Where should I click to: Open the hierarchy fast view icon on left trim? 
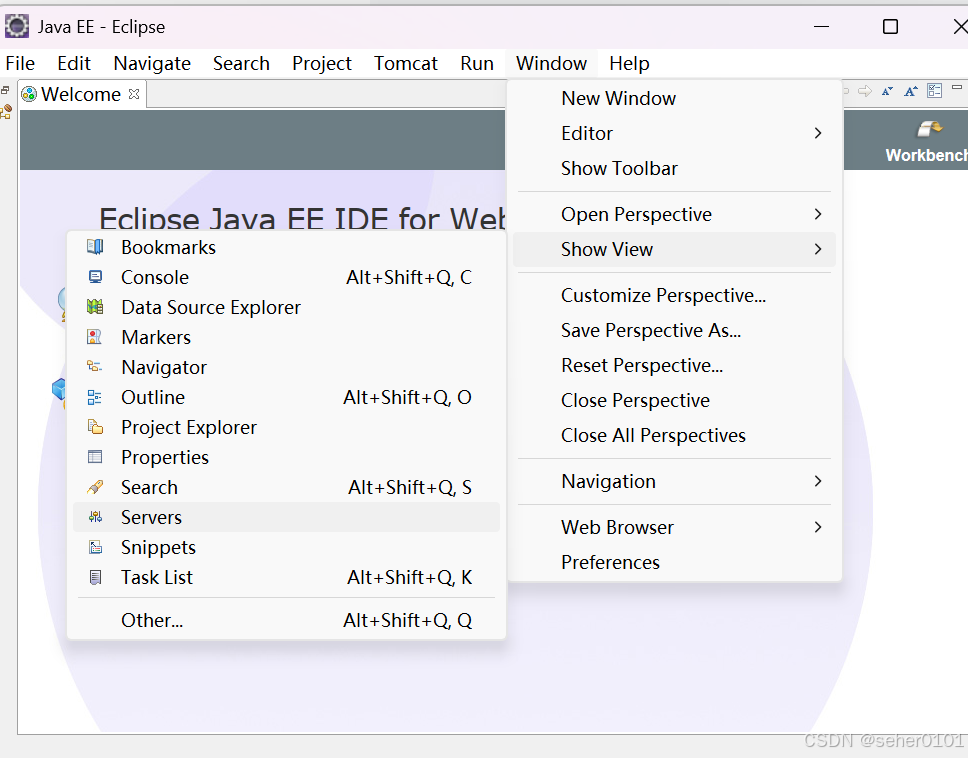pos(6,112)
